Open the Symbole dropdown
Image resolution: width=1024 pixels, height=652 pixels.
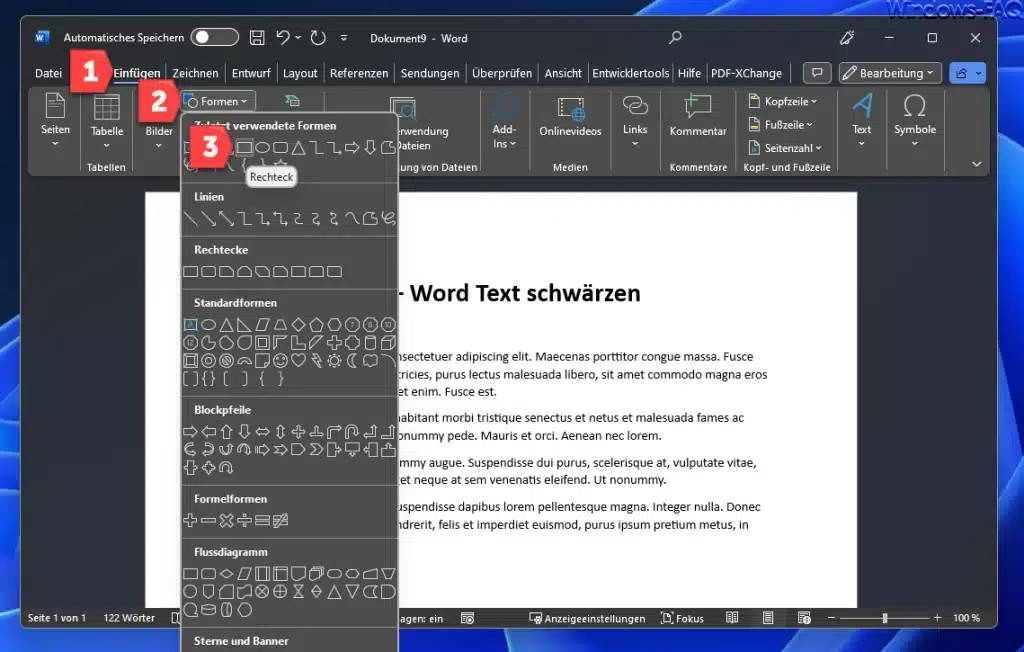pos(915,122)
